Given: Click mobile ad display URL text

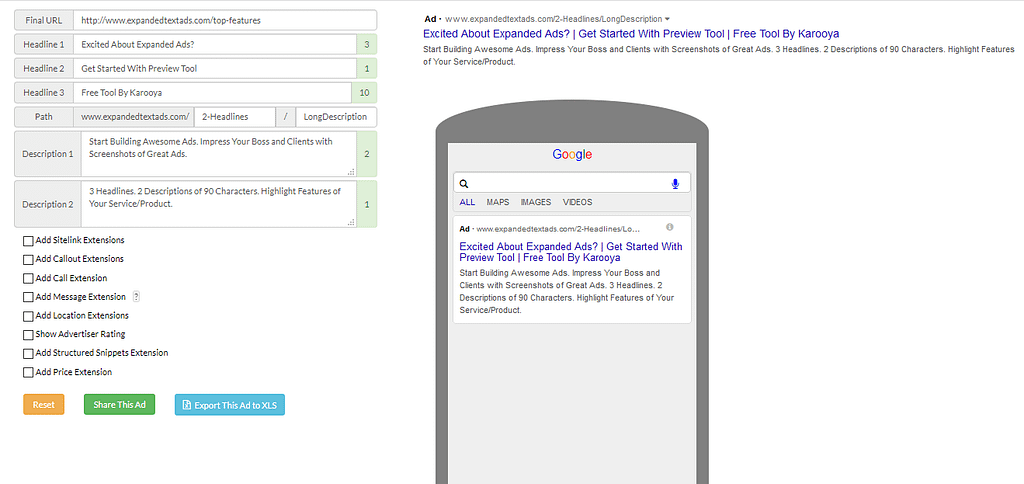Looking at the screenshot, I should 558,229.
